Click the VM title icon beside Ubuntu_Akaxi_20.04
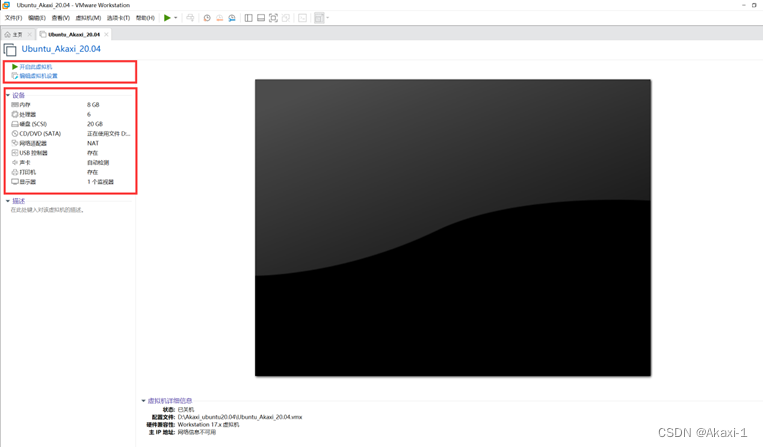Image resolution: width=763 pixels, height=447 pixels. pyautogui.click(x=10, y=50)
